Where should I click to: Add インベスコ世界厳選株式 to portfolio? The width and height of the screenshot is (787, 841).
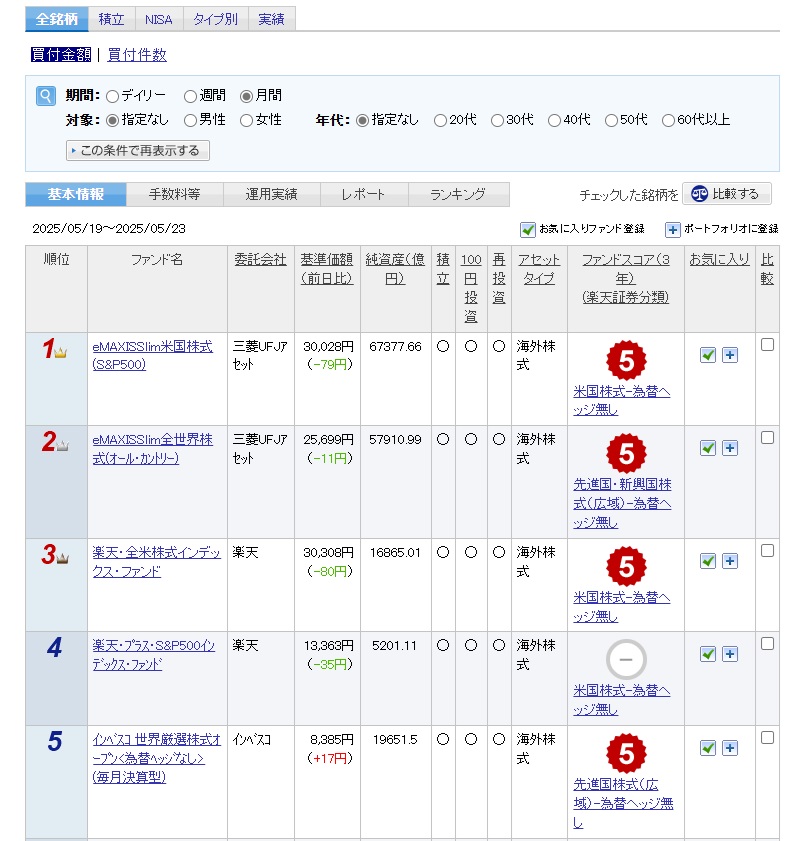(x=730, y=748)
